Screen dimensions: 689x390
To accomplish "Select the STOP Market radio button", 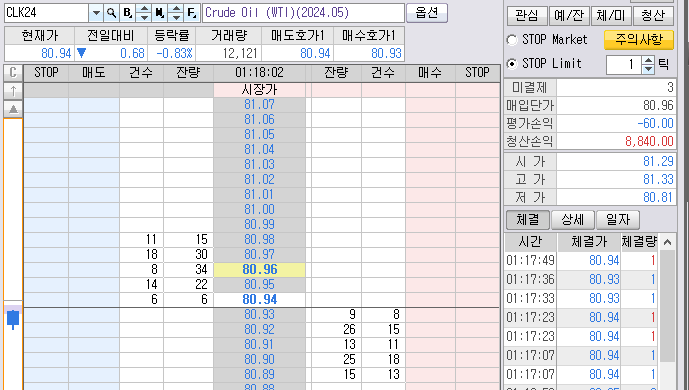I will point(512,40).
